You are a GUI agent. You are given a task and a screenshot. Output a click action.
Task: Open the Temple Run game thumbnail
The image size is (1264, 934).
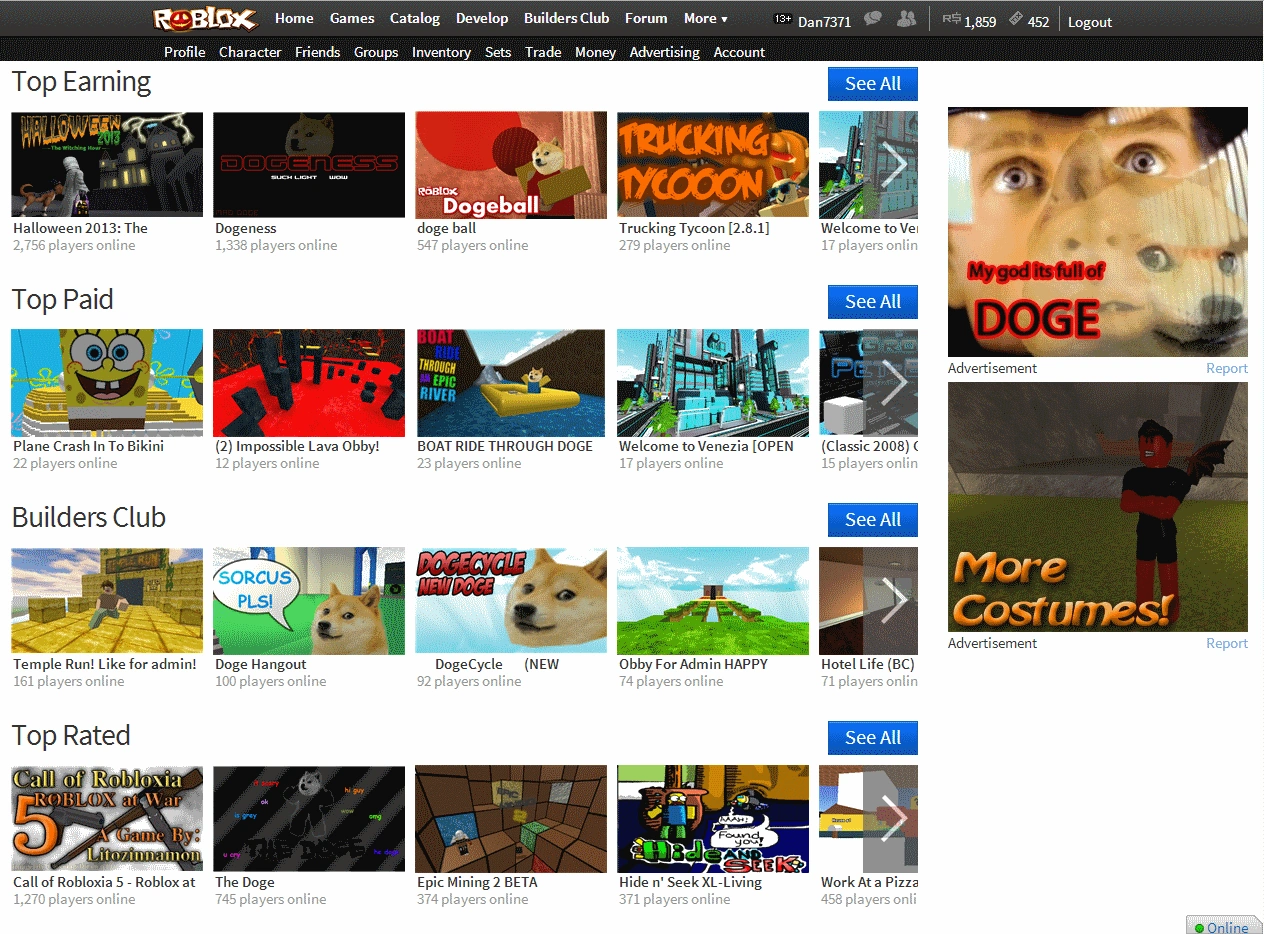(x=107, y=600)
